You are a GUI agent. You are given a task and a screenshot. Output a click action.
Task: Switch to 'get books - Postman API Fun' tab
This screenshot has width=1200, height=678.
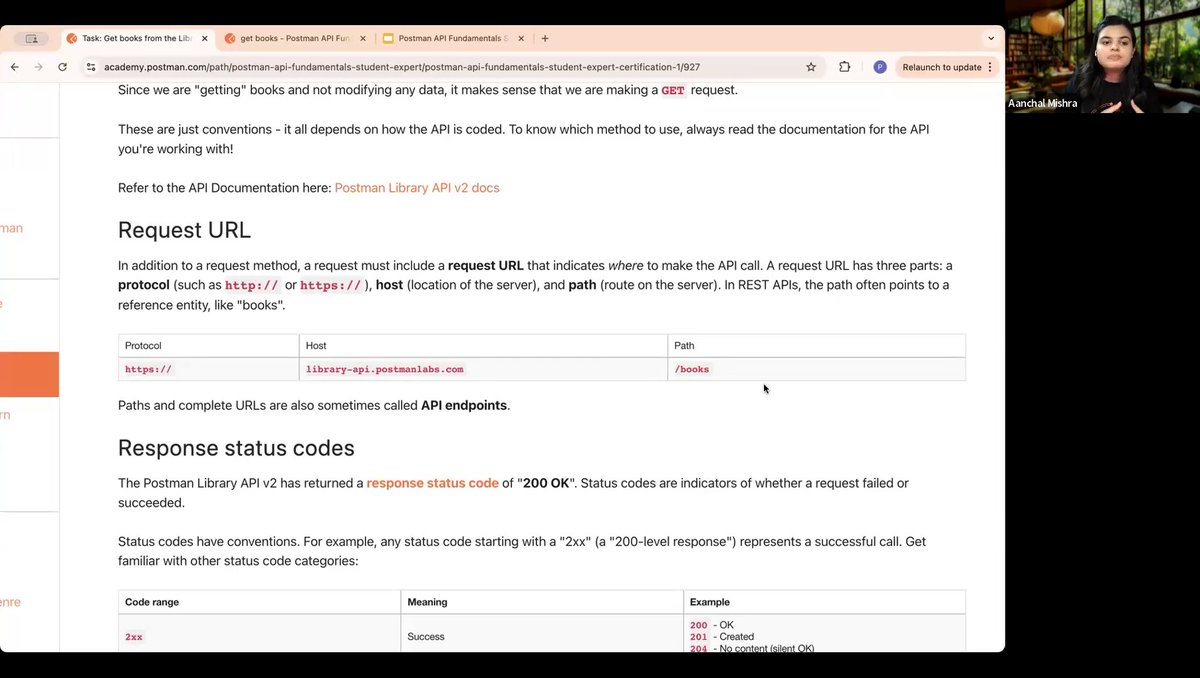point(294,38)
